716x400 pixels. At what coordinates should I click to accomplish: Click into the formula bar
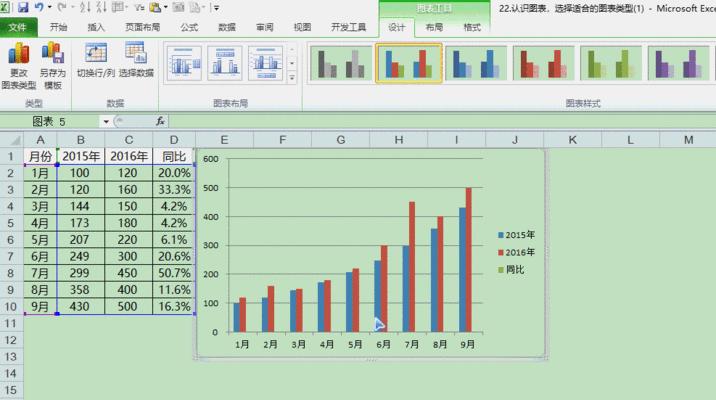[441, 121]
